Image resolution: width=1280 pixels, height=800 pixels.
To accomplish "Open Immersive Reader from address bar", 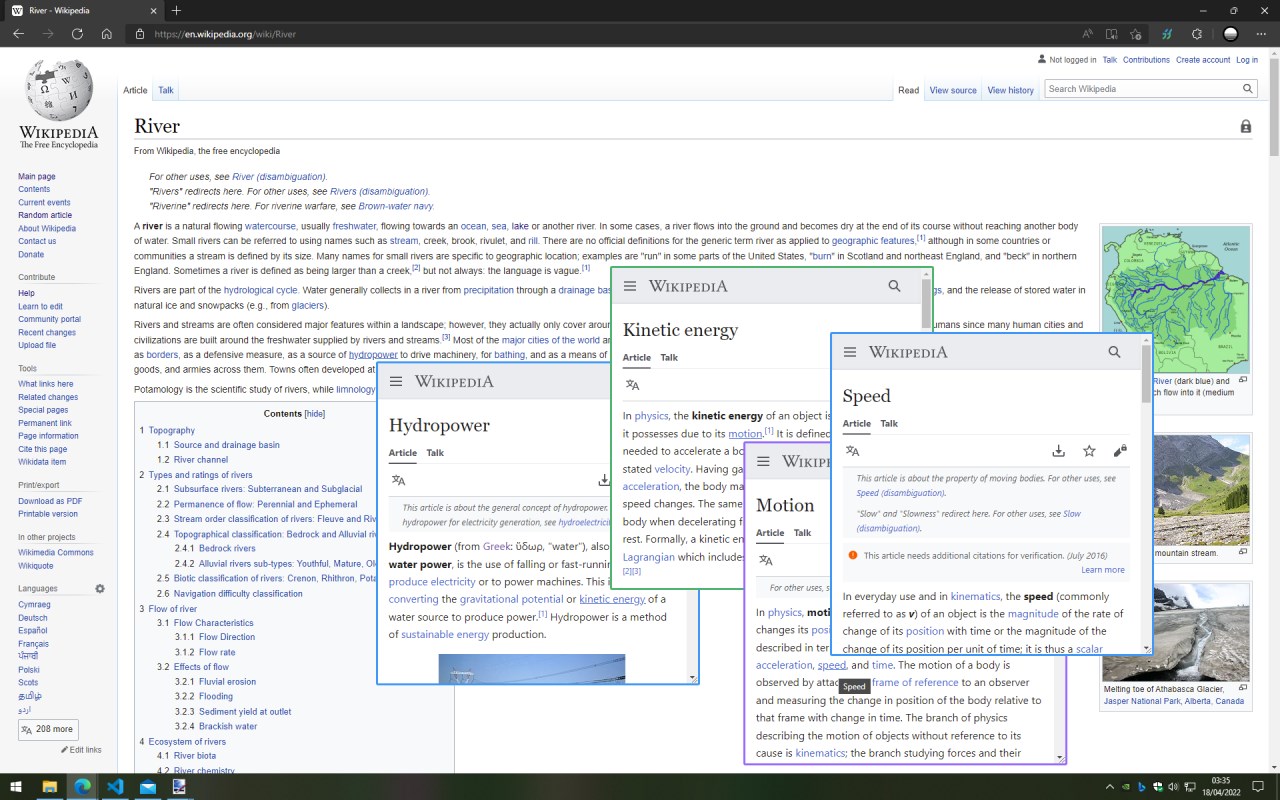I will (1111, 34).
